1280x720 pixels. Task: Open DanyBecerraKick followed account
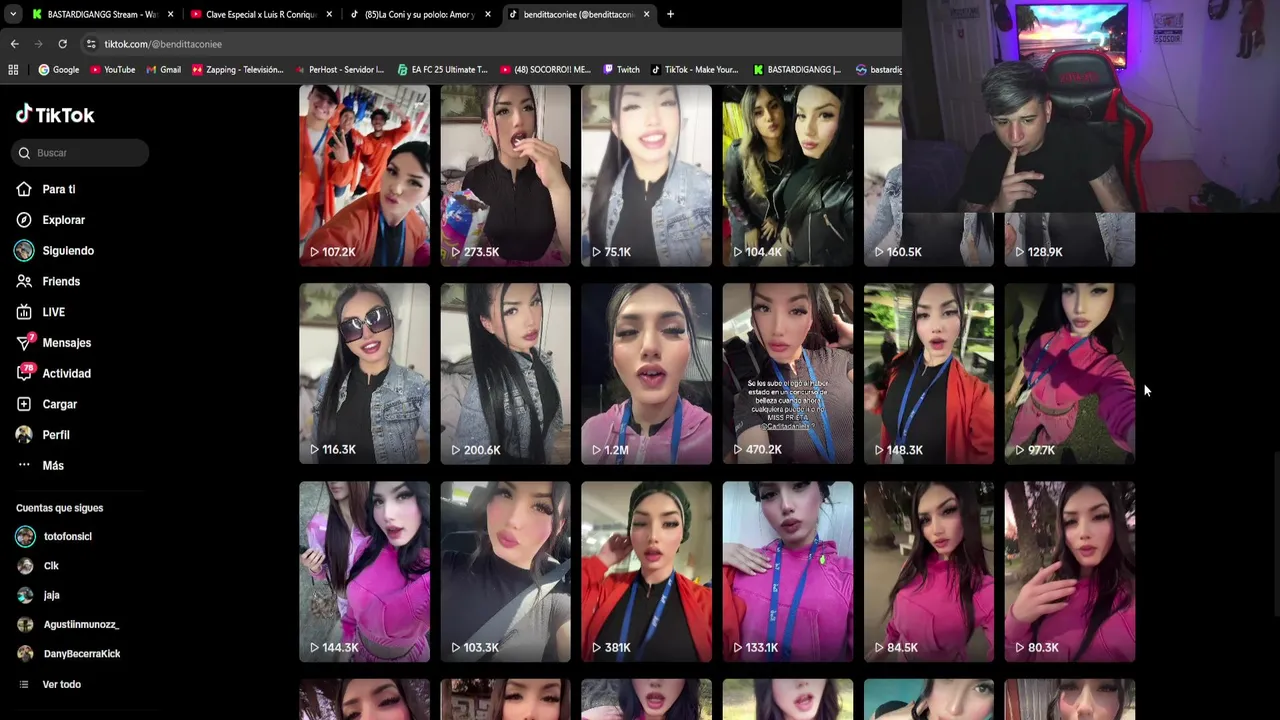68,654
